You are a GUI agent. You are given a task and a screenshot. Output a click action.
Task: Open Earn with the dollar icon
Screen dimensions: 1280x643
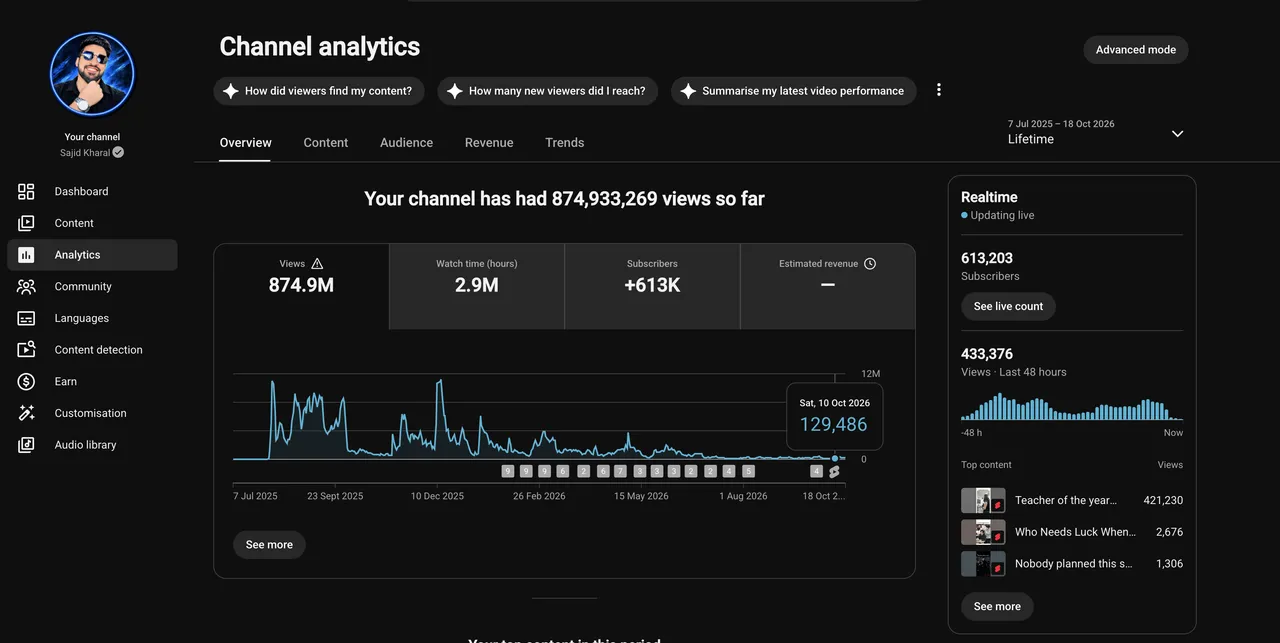(x=26, y=381)
